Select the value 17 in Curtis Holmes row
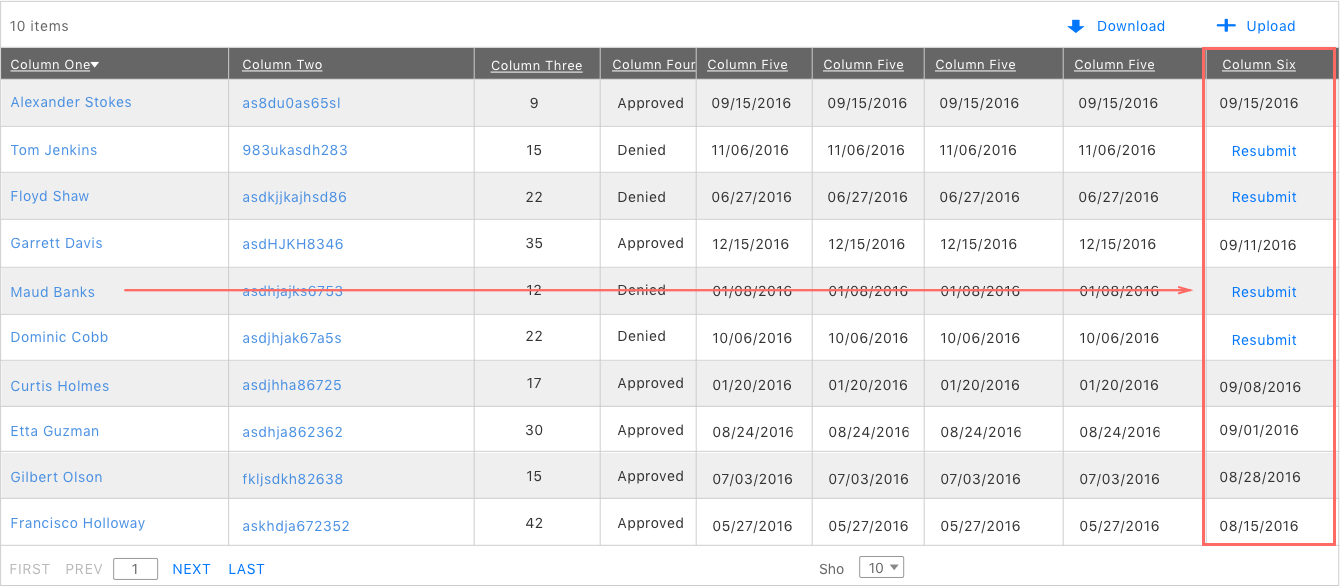Image resolution: width=1340 pixels, height=586 pixels. pyautogui.click(x=534, y=383)
